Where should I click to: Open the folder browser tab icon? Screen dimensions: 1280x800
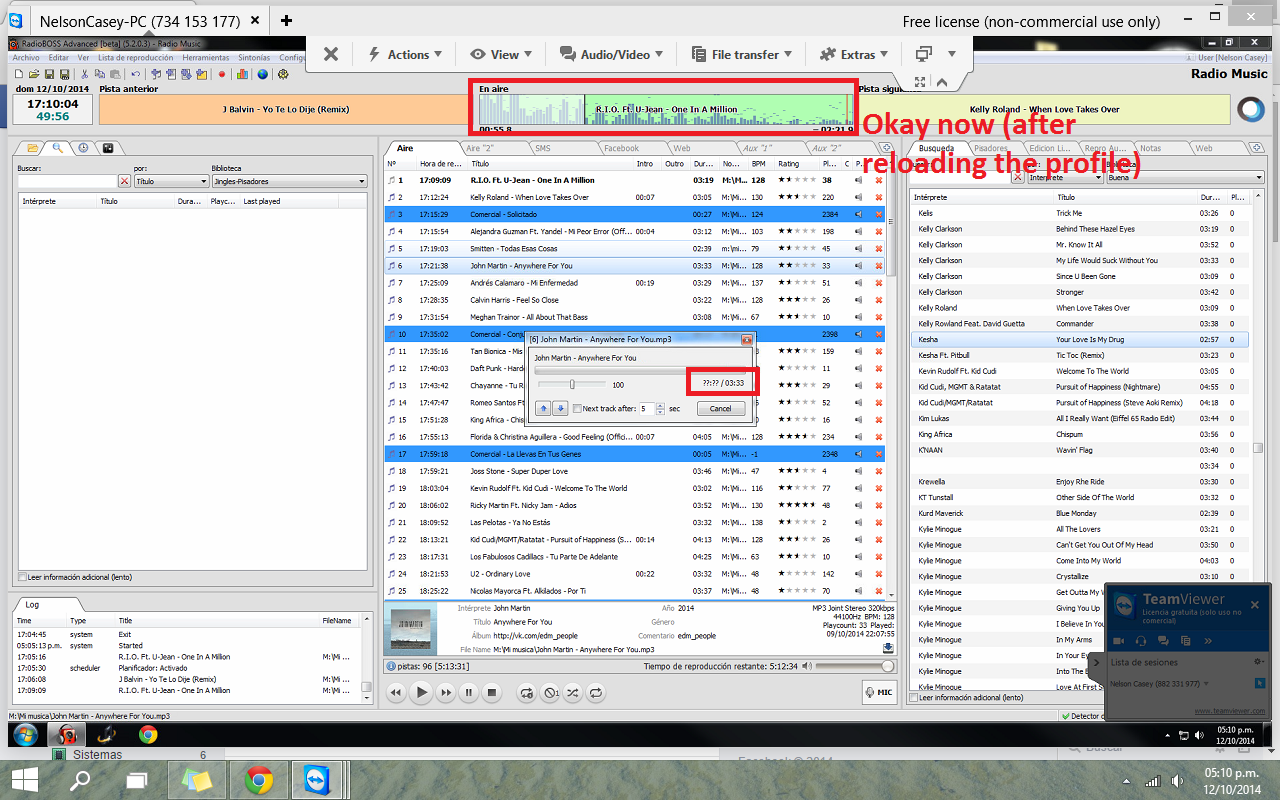click(33, 148)
